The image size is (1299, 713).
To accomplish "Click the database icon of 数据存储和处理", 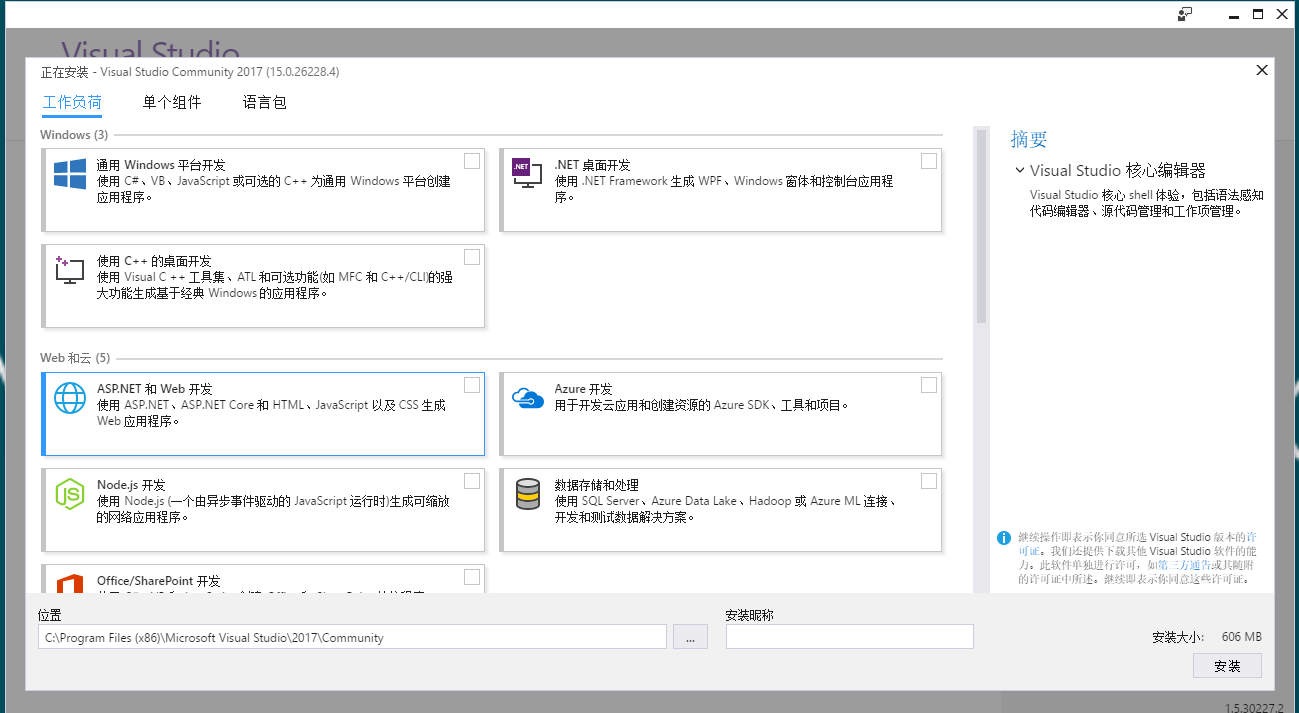I will tap(527, 494).
